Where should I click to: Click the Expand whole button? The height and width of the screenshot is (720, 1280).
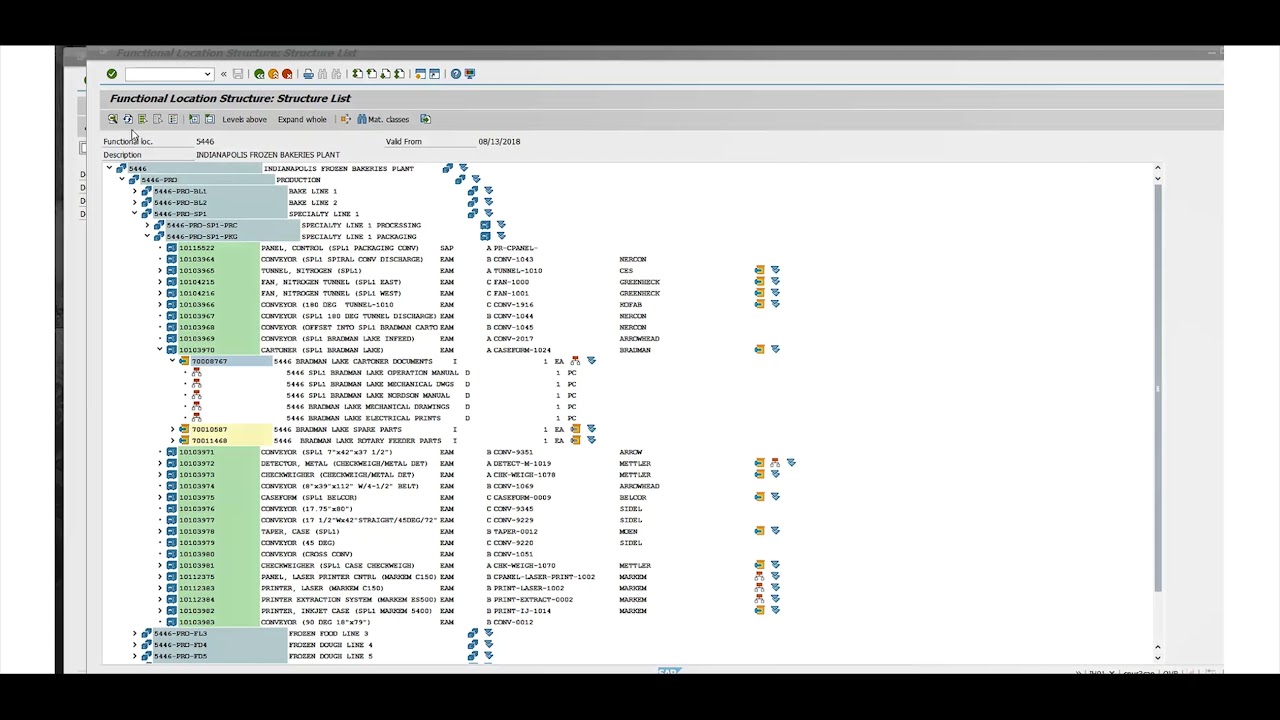pyautogui.click(x=302, y=119)
